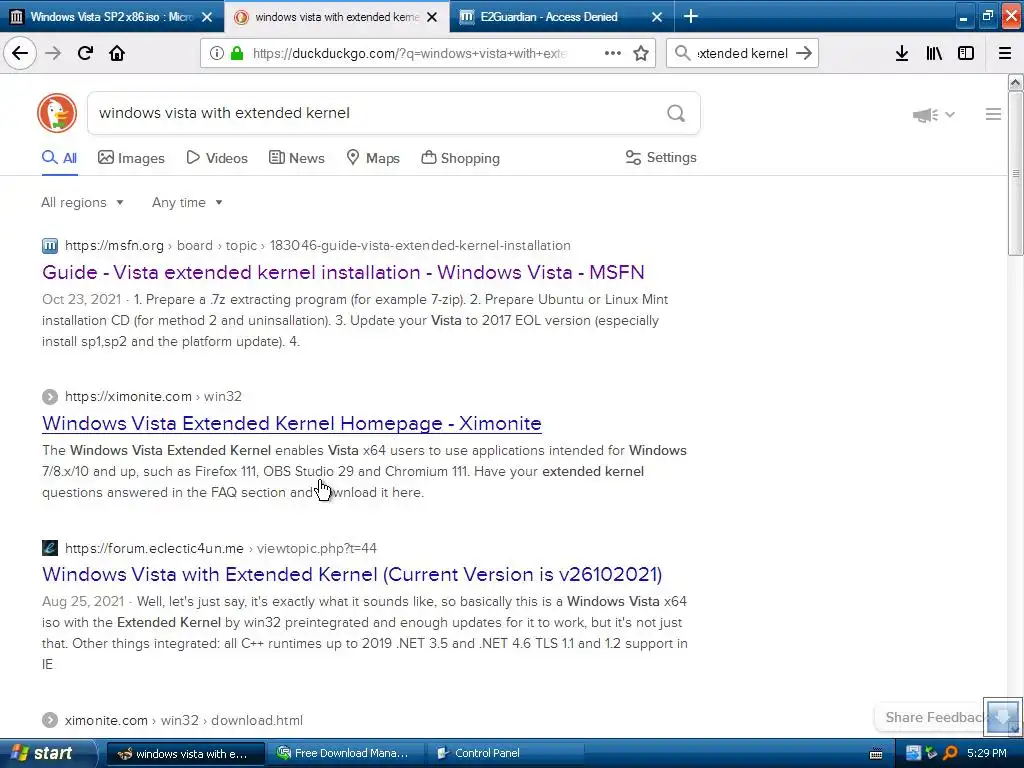Click the page vertical scrollbar thumb

click(x=1015, y=173)
